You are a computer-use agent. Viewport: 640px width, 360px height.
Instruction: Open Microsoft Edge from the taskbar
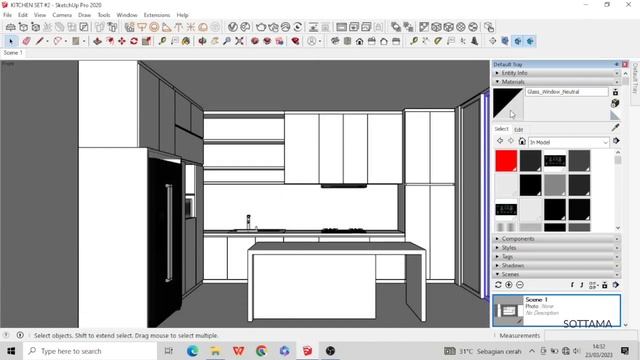click(193, 351)
